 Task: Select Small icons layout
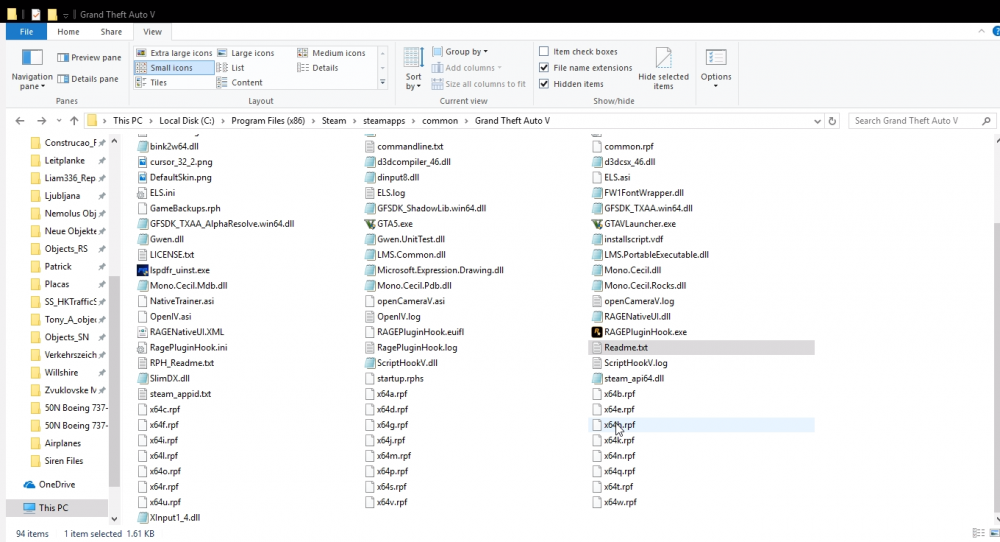click(173, 68)
